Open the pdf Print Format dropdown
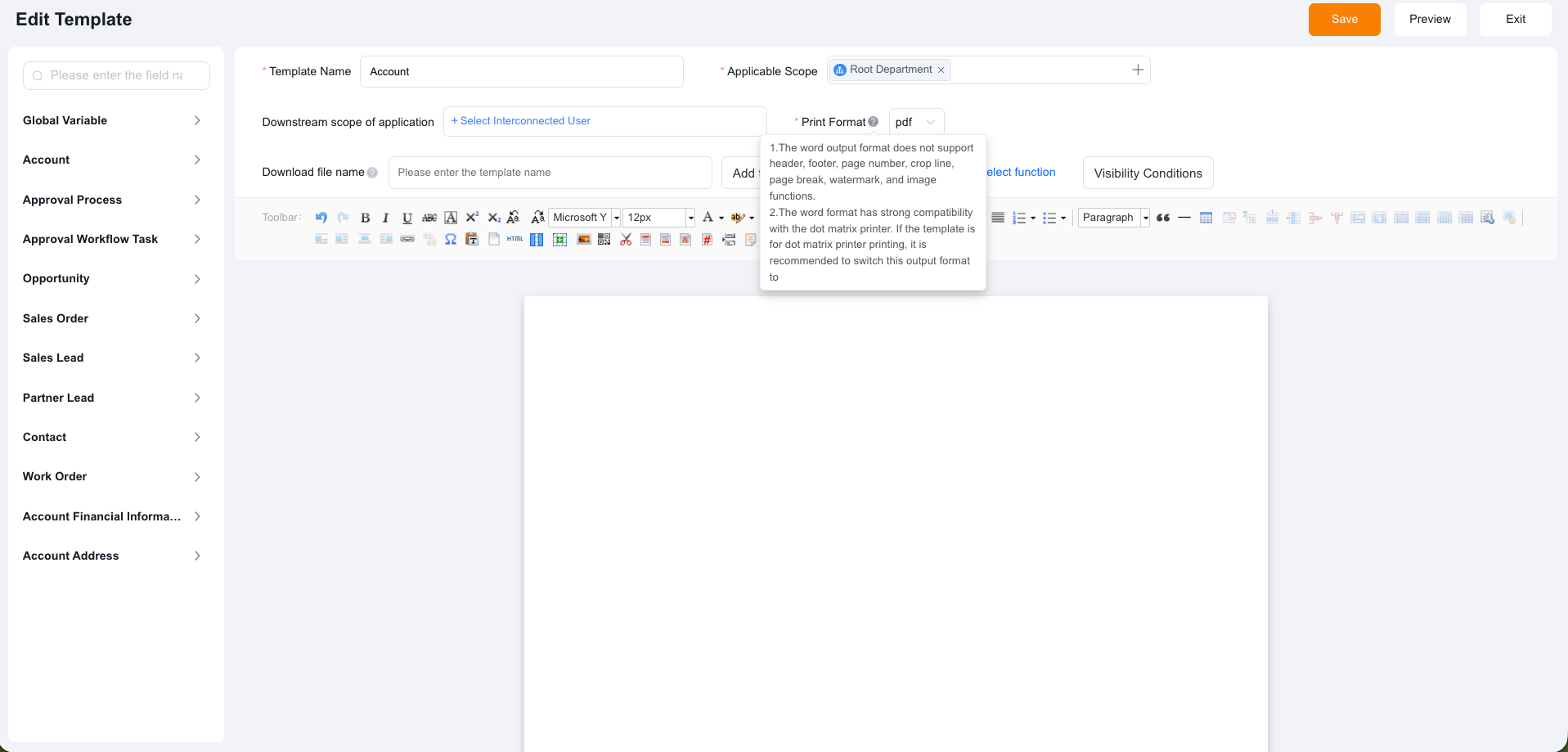Image resolution: width=1568 pixels, height=752 pixels. point(916,122)
